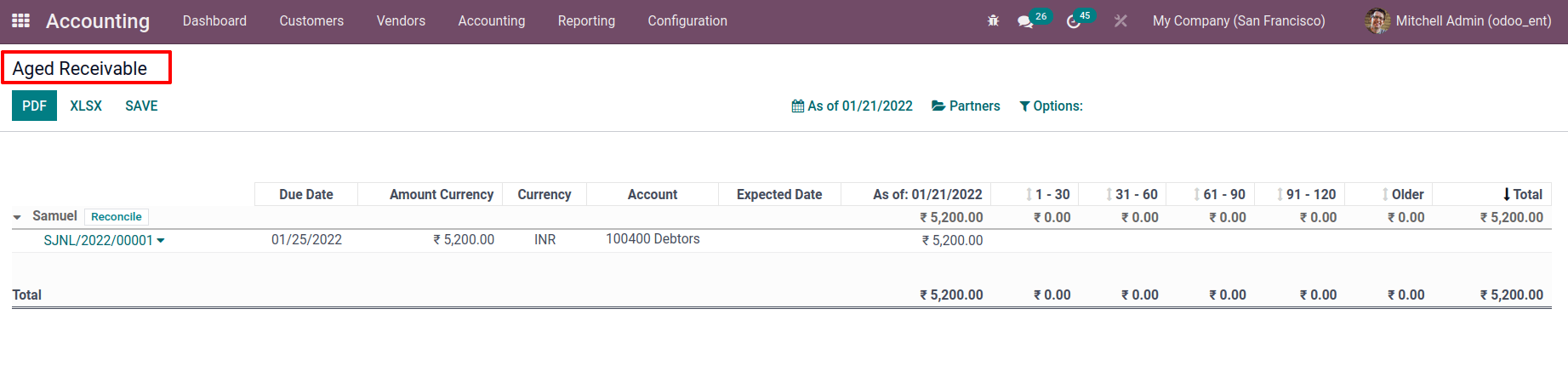Collapse the Samuel partner row

[17, 217]
